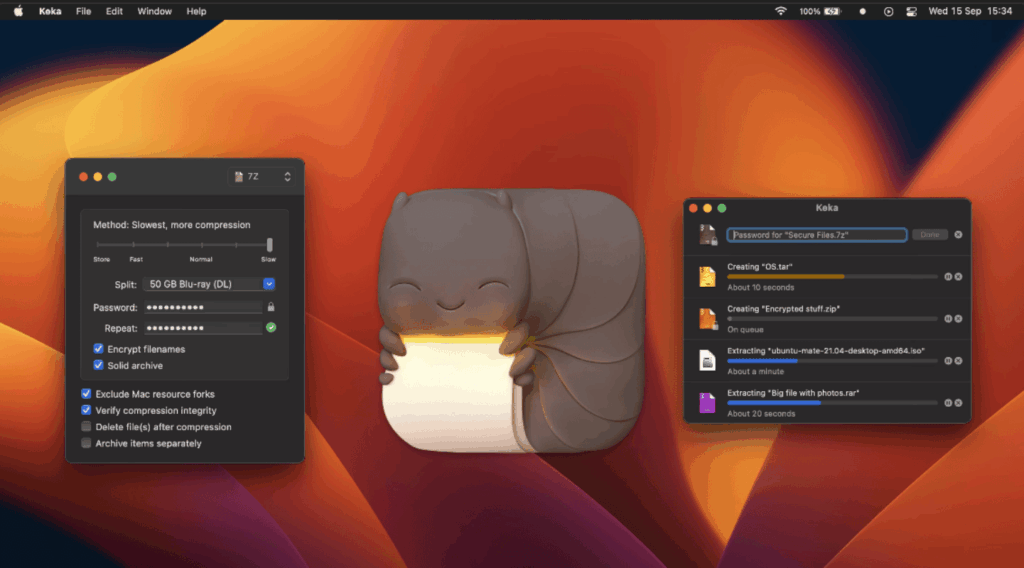Click the 'On queue' status text
Viewport: 1024px width, 568px height.
745,329
